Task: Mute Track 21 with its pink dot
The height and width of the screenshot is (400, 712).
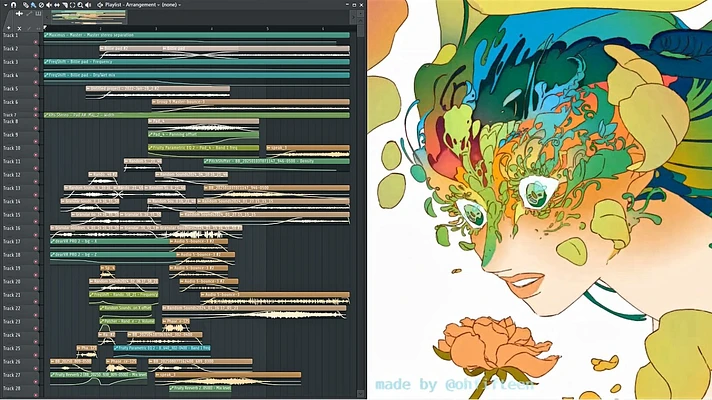Action: click(x=36, y=302)
